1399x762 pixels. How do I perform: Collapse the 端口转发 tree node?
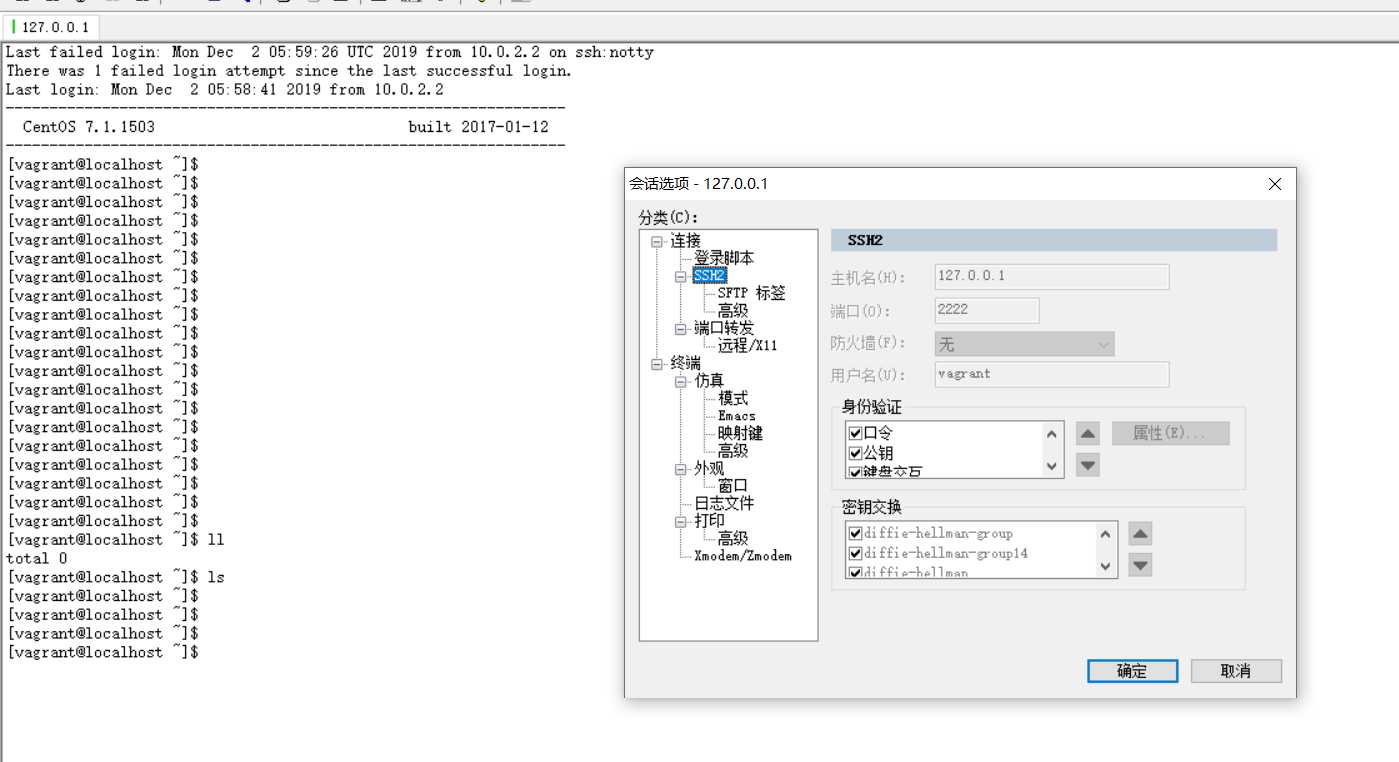click(x=681, y=328)
